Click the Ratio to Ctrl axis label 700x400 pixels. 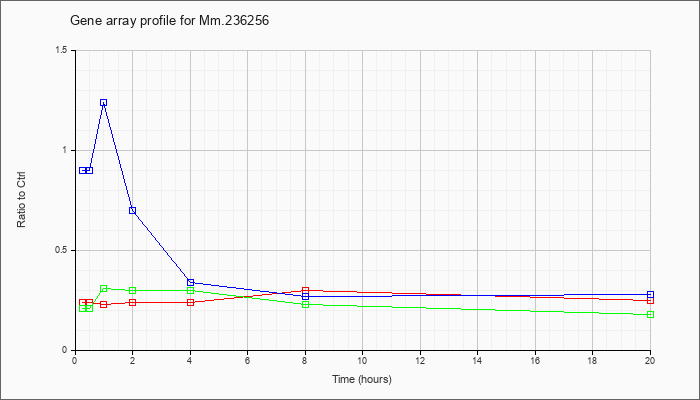click(21, 199)
